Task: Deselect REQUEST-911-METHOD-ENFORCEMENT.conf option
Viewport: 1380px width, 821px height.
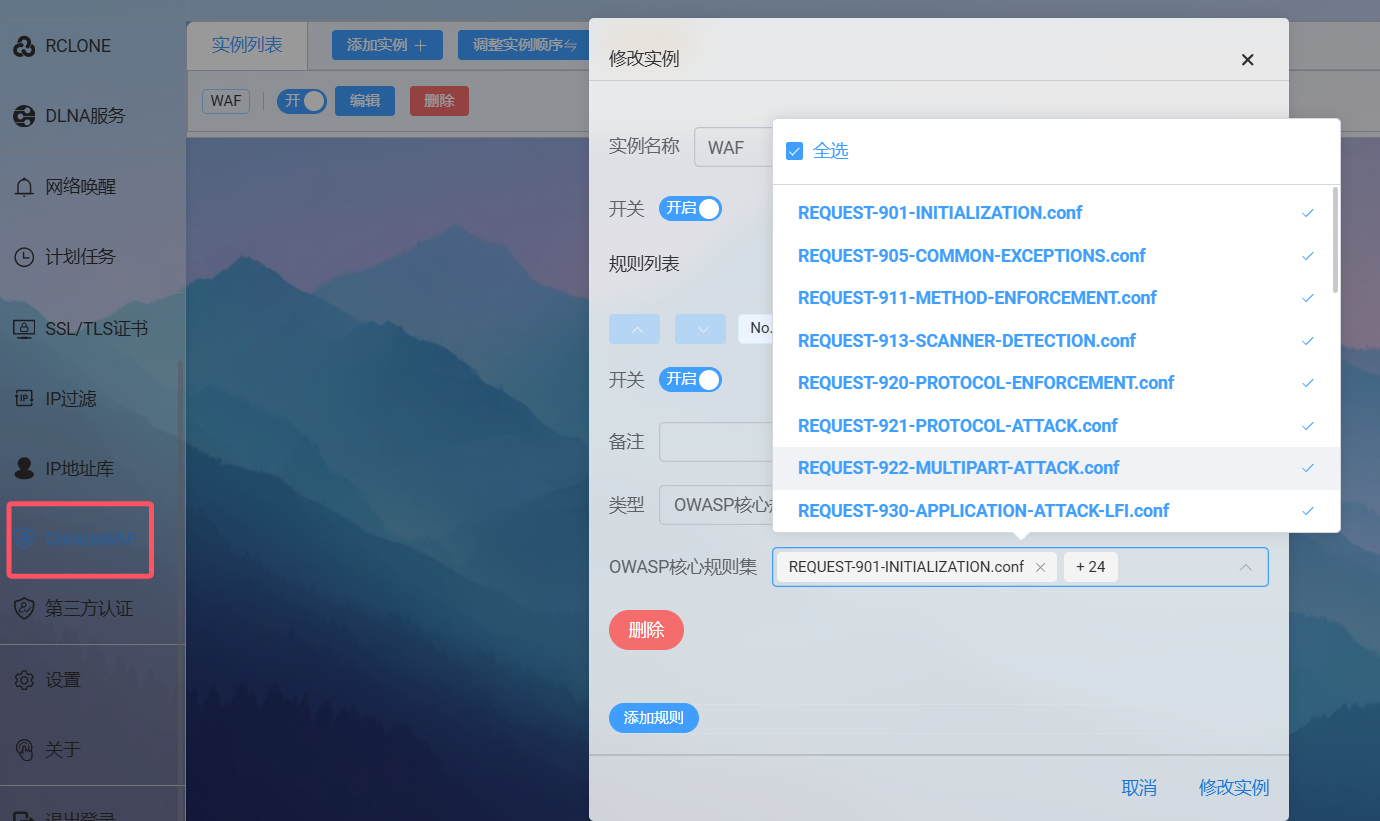Action: (x=1056, y=298)
